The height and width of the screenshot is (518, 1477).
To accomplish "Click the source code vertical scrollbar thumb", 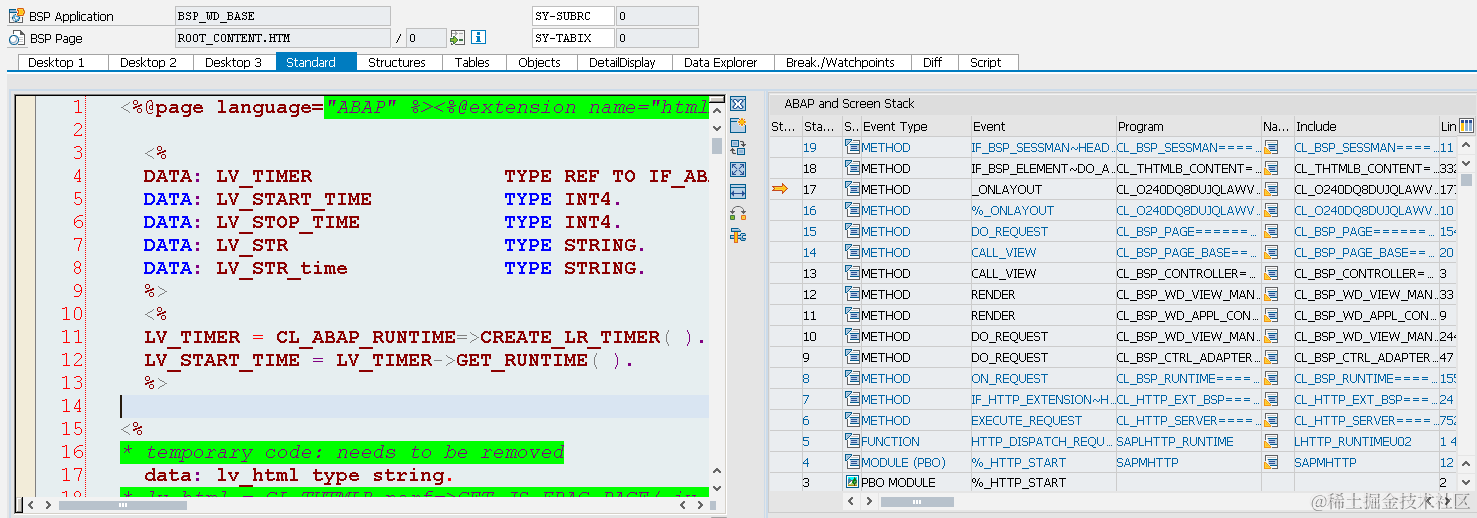I will [x=716, y=146].
